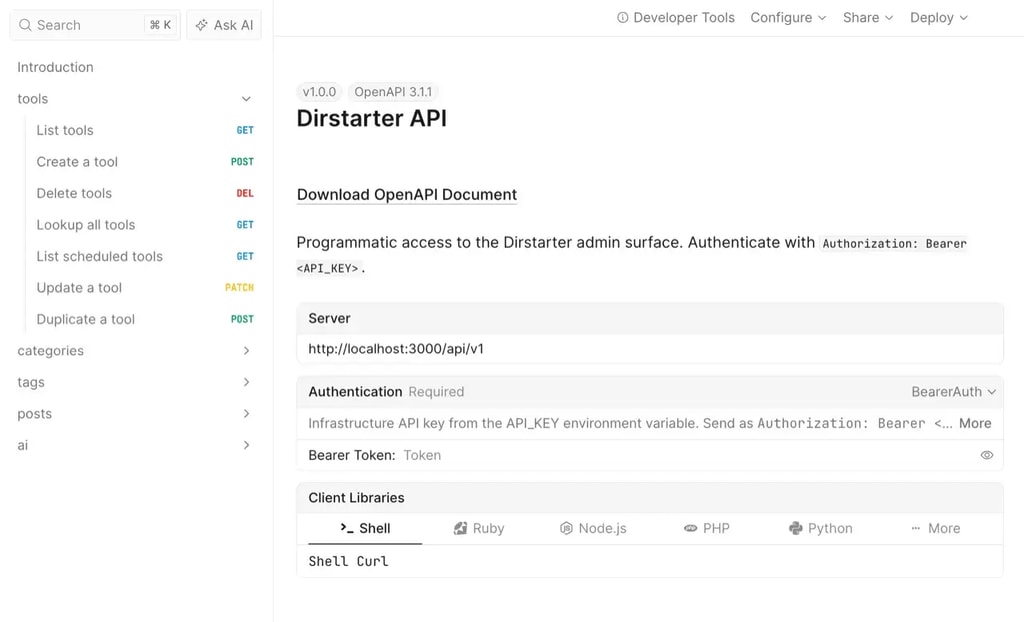Open the Share dropdown
Screen dimensions: 1024x622
868,18
